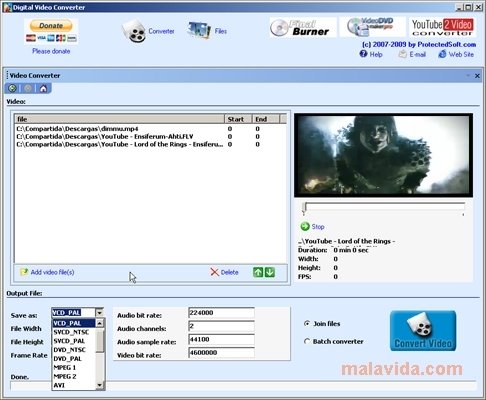Click the video preview seek slider

pos(384,207)
